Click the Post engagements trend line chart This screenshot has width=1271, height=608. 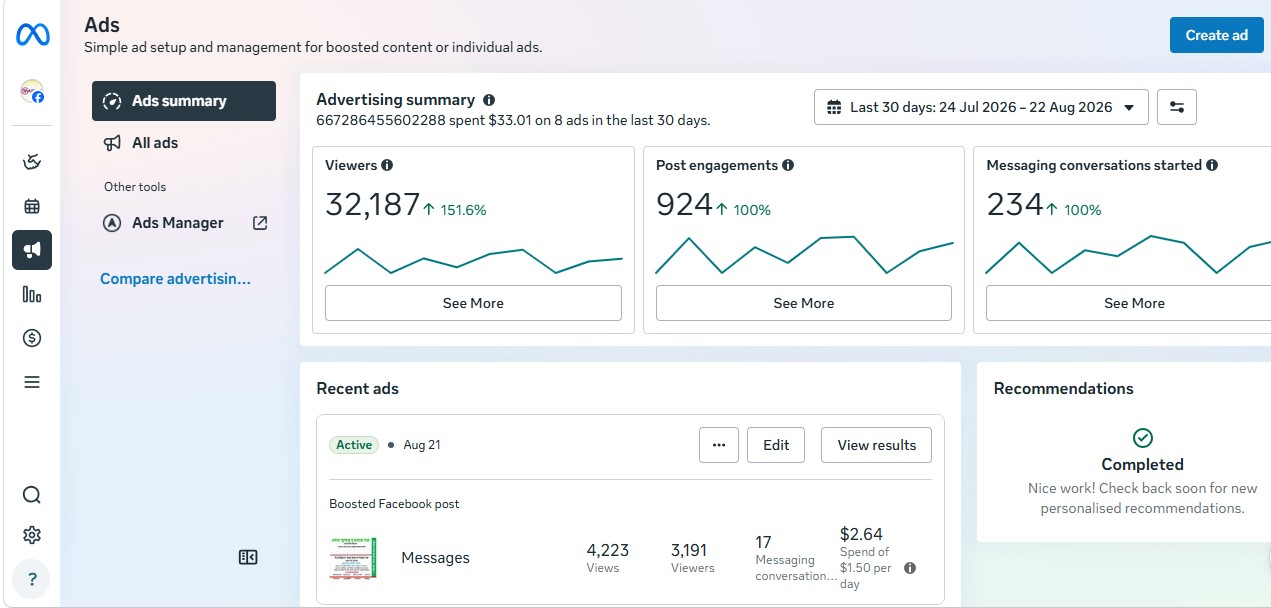pos(804,255)
